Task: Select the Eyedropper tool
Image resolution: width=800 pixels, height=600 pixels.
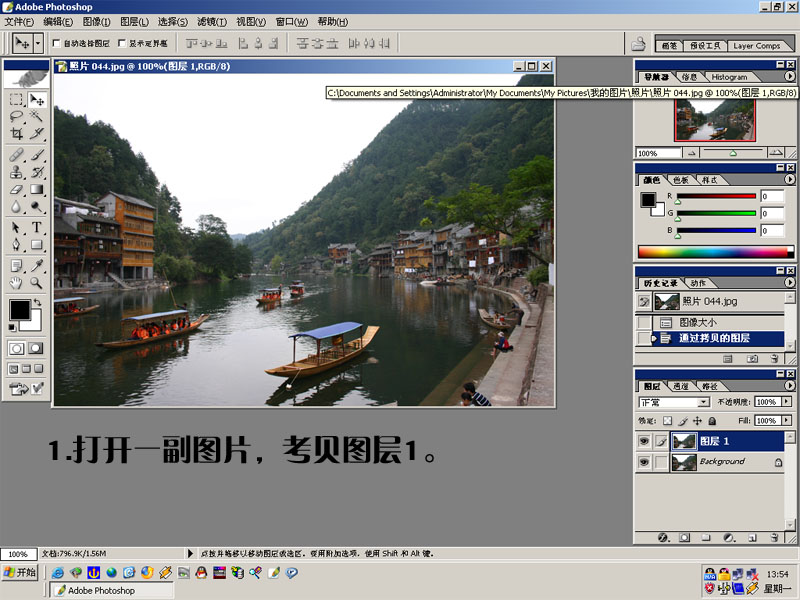Action: 37,266
